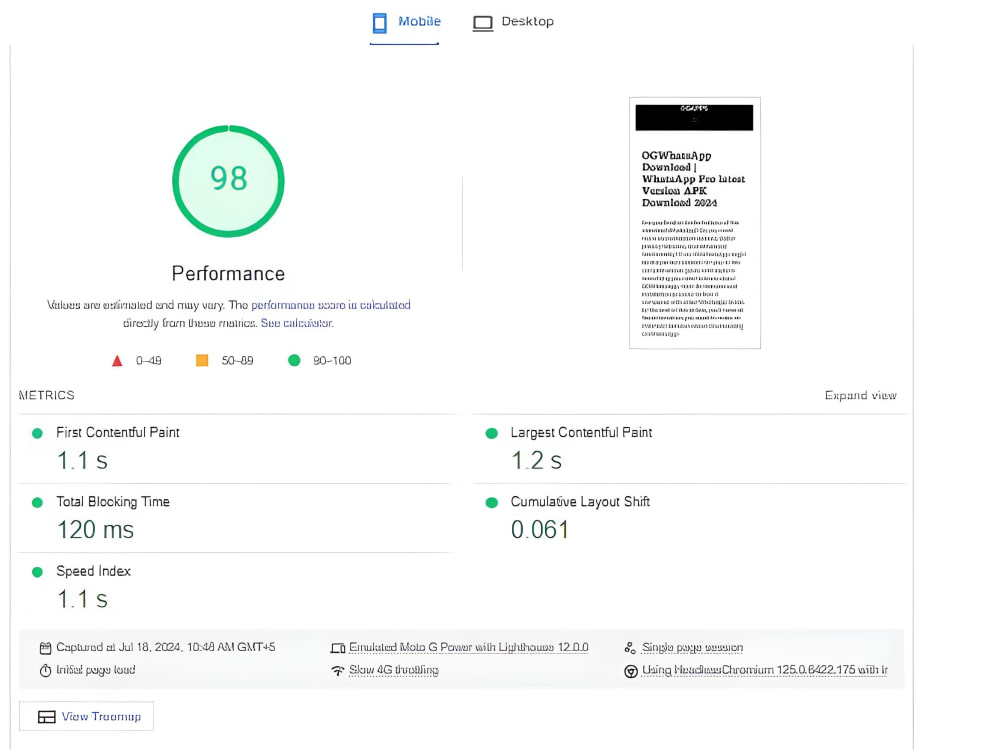1000x750 pixels.
Task: Click the mobile phone icon
Action: 379,23
